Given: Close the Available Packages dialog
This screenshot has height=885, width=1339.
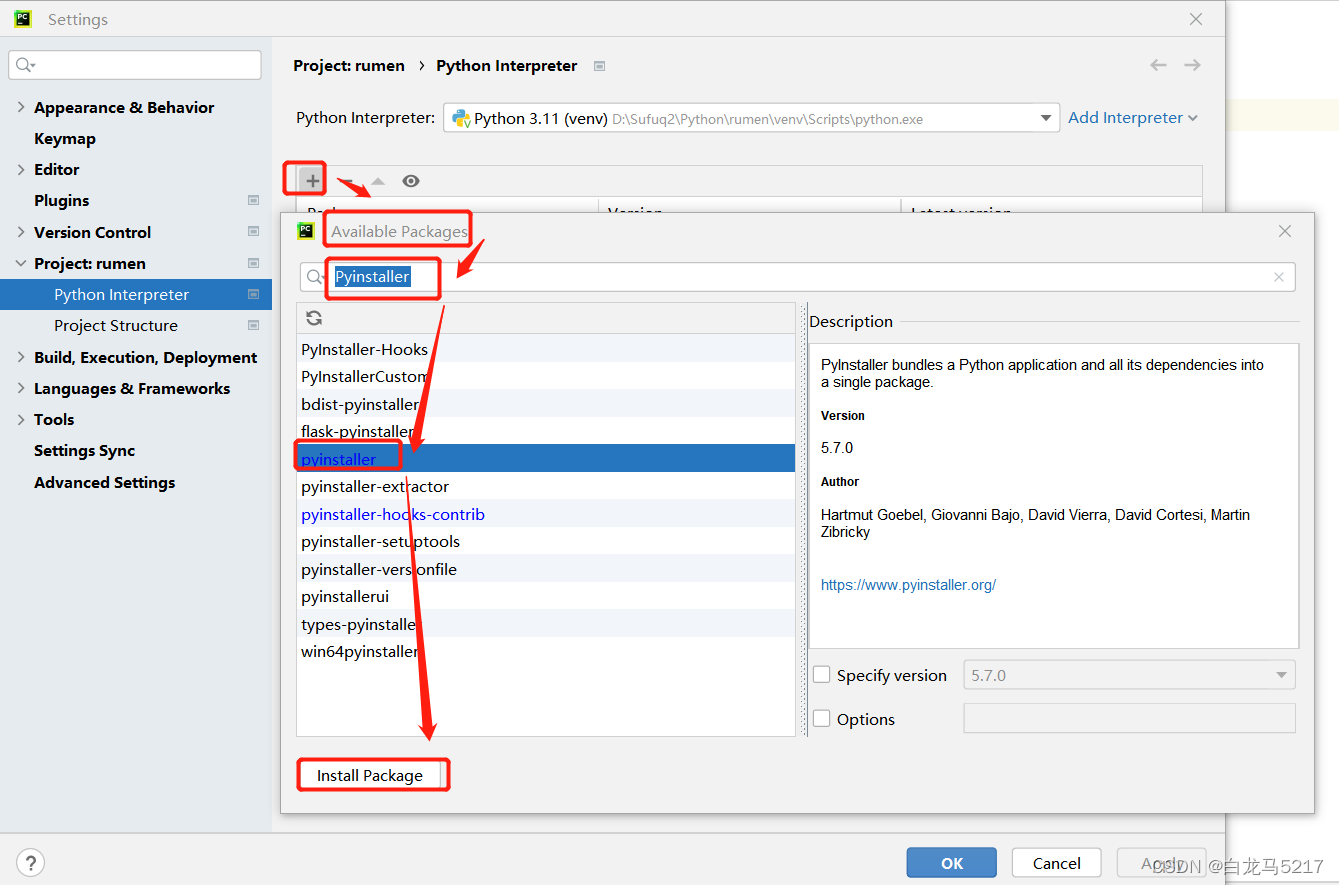Looking at the screenshot, I should coord(1285,231).
